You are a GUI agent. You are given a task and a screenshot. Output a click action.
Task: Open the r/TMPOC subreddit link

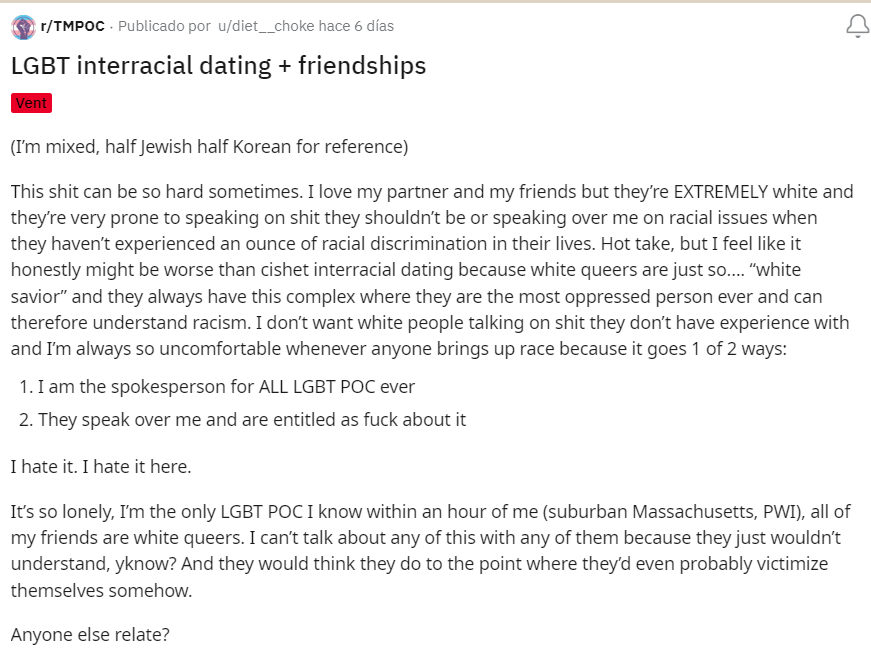pos(73,26)
